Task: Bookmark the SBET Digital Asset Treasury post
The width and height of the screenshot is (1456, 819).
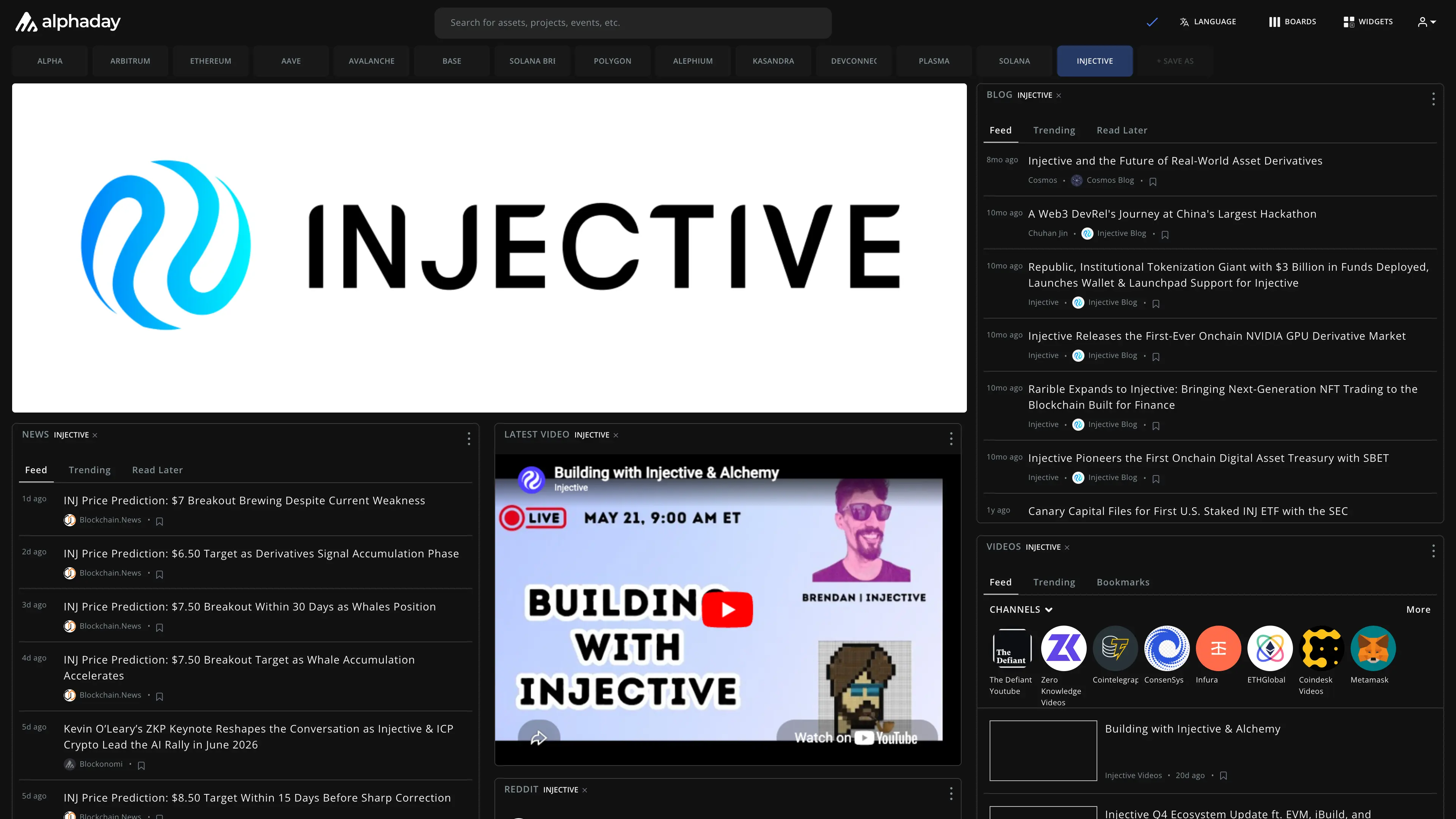Action: [1156, 479]
